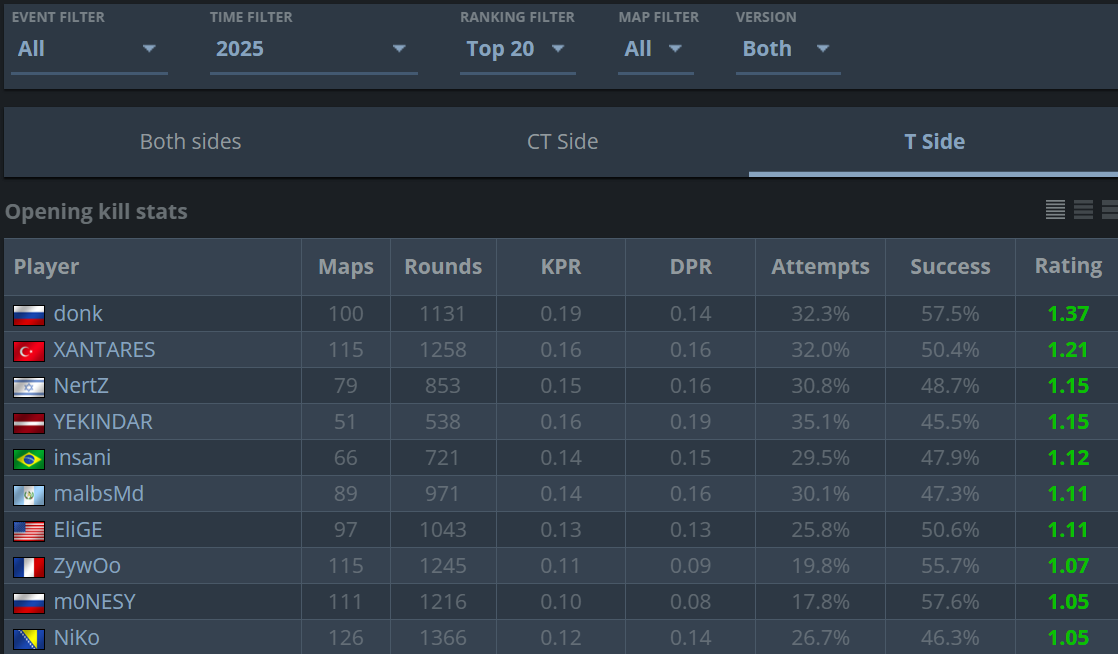
Task: Open donk's player profile link
Action: coord(78,314)
